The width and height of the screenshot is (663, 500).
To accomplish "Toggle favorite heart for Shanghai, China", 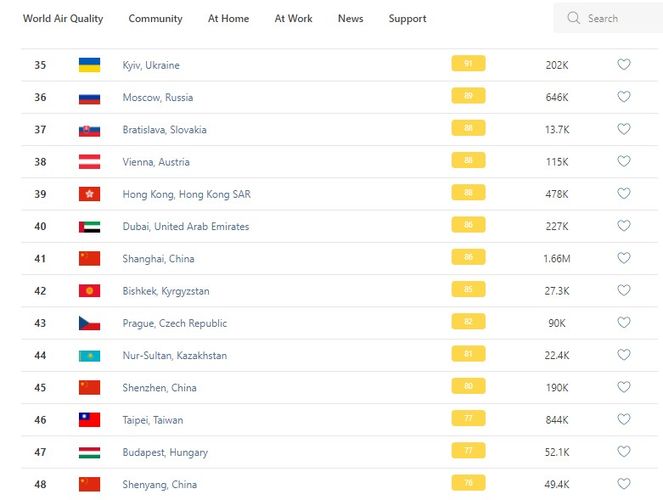I will click(624, 258).
